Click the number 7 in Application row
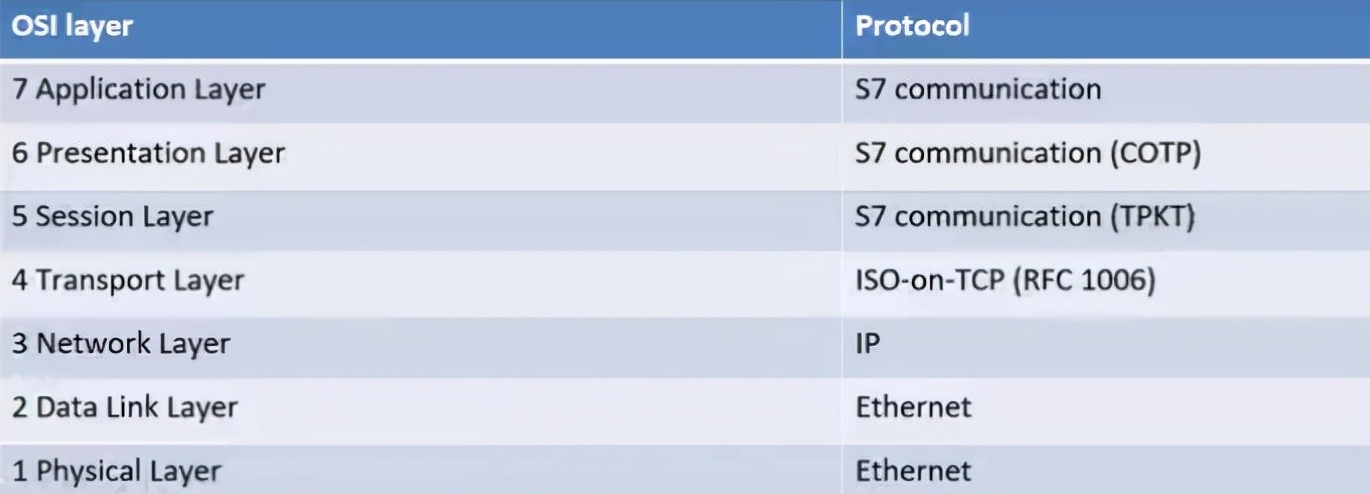The height and width of the screenshot is (494, 1370). [x=20, y=90]
